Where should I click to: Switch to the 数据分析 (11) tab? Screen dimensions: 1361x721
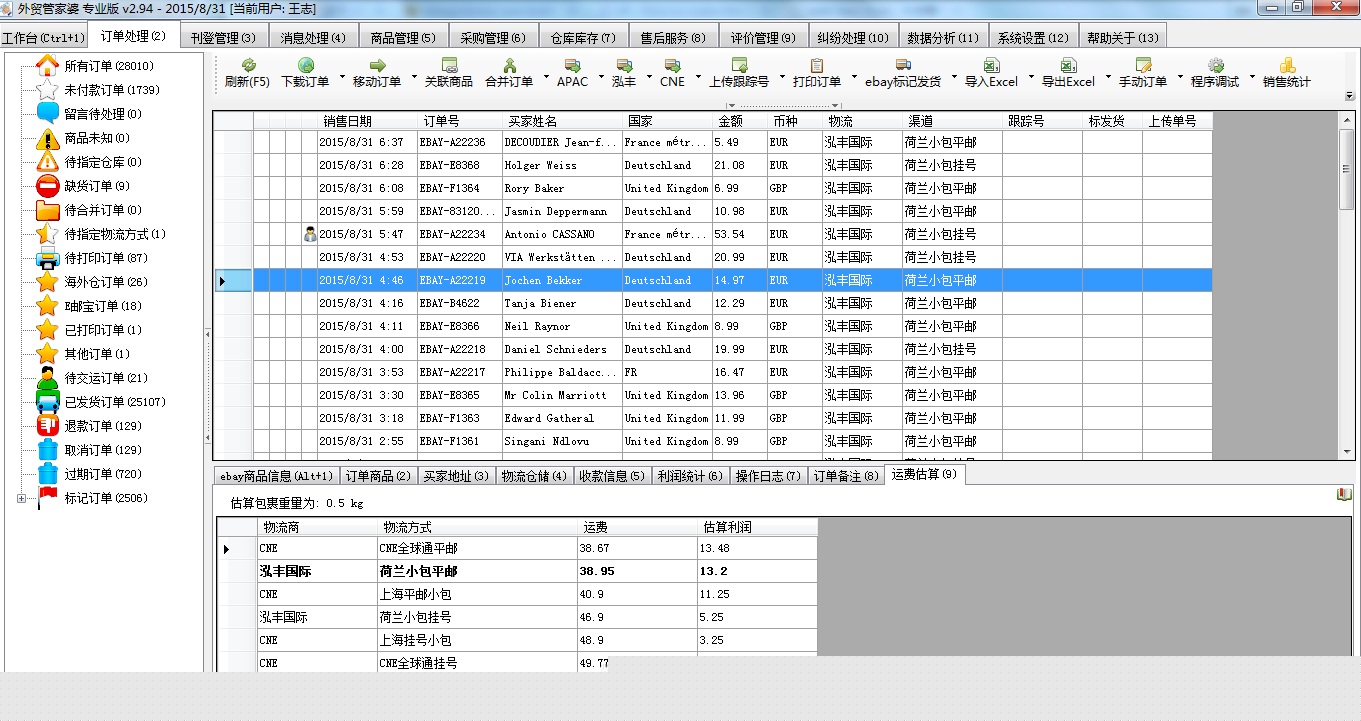point(943,38)
